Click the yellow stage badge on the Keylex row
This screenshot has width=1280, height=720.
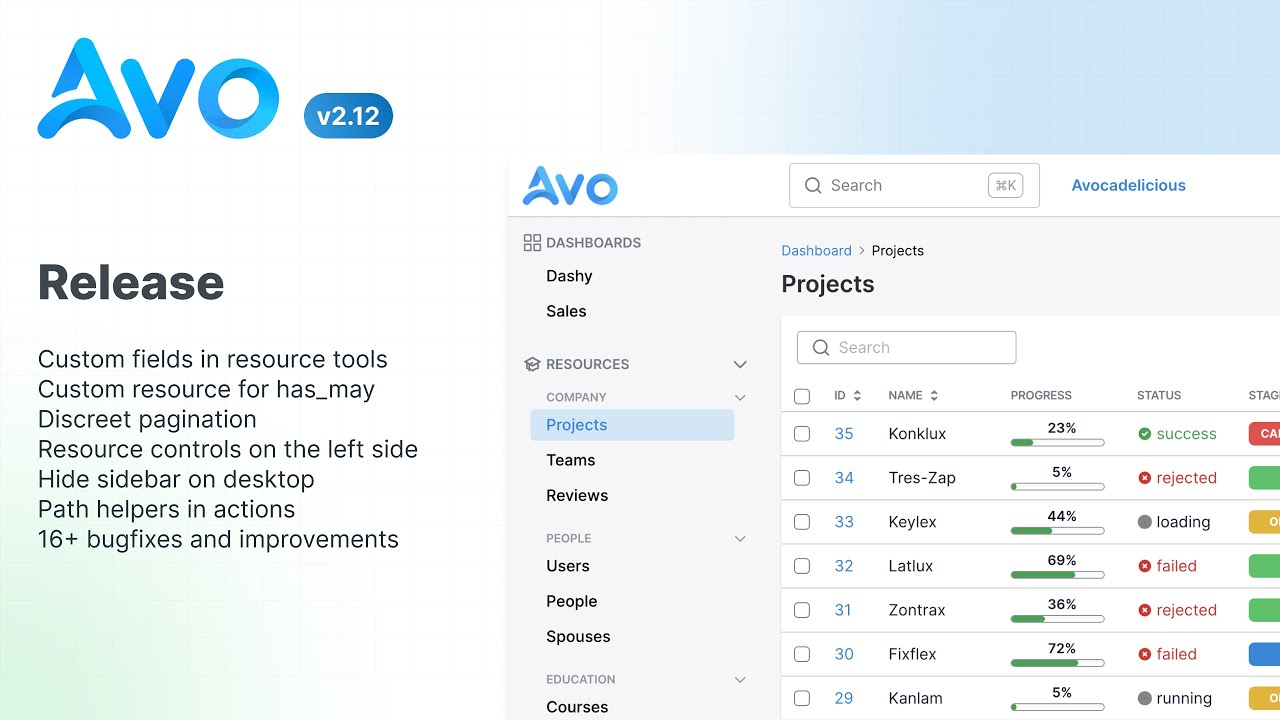pyautogui.click(x=1264, y=522)
